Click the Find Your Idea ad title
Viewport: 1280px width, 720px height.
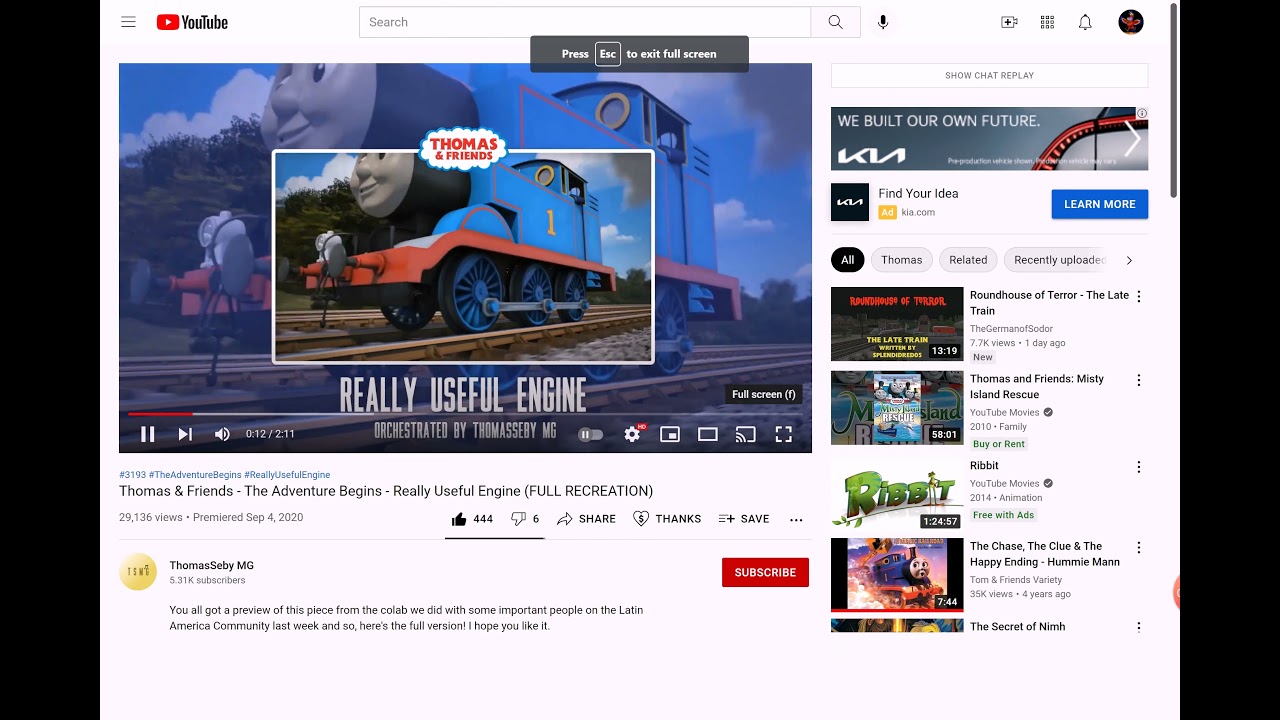click(x=918, y=194)
